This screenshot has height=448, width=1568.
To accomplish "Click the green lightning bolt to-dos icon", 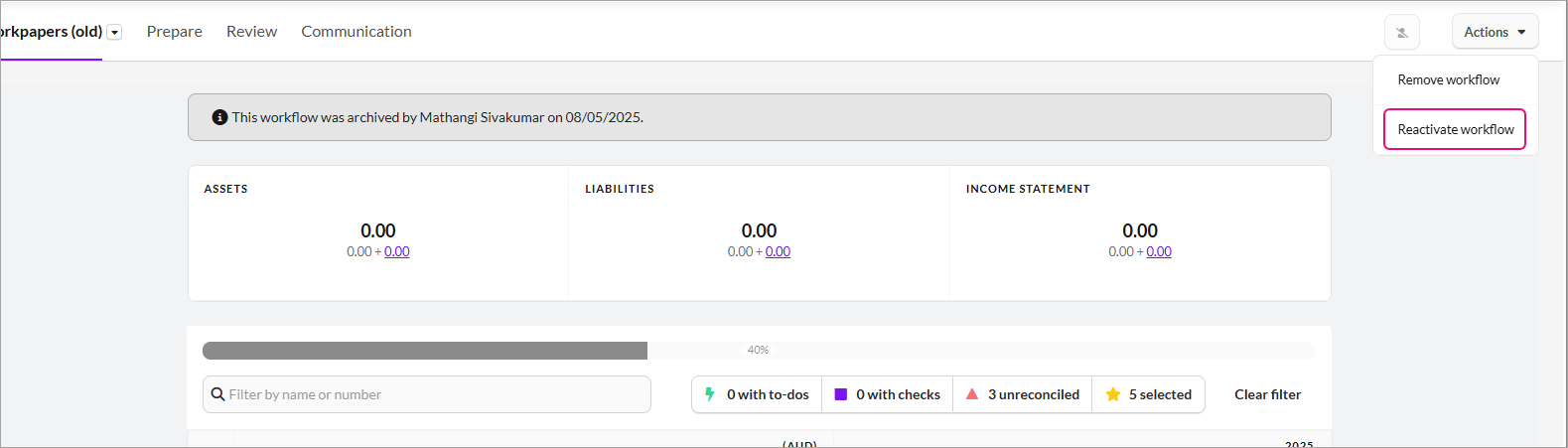I will pyautogui.click(x=710, y=394).
